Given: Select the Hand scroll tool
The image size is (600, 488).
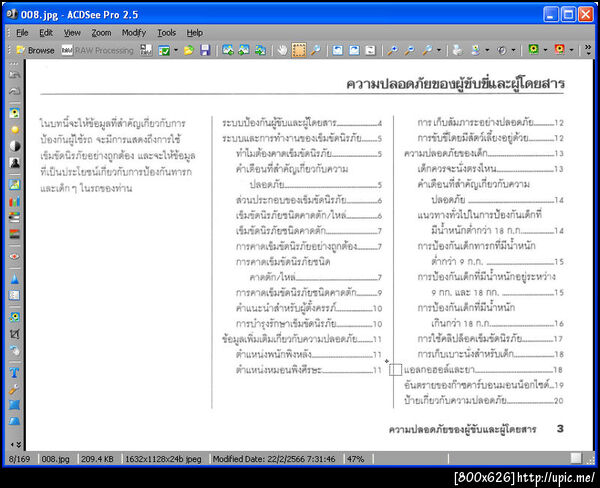Looking at the screenshot, I should 282,50.
